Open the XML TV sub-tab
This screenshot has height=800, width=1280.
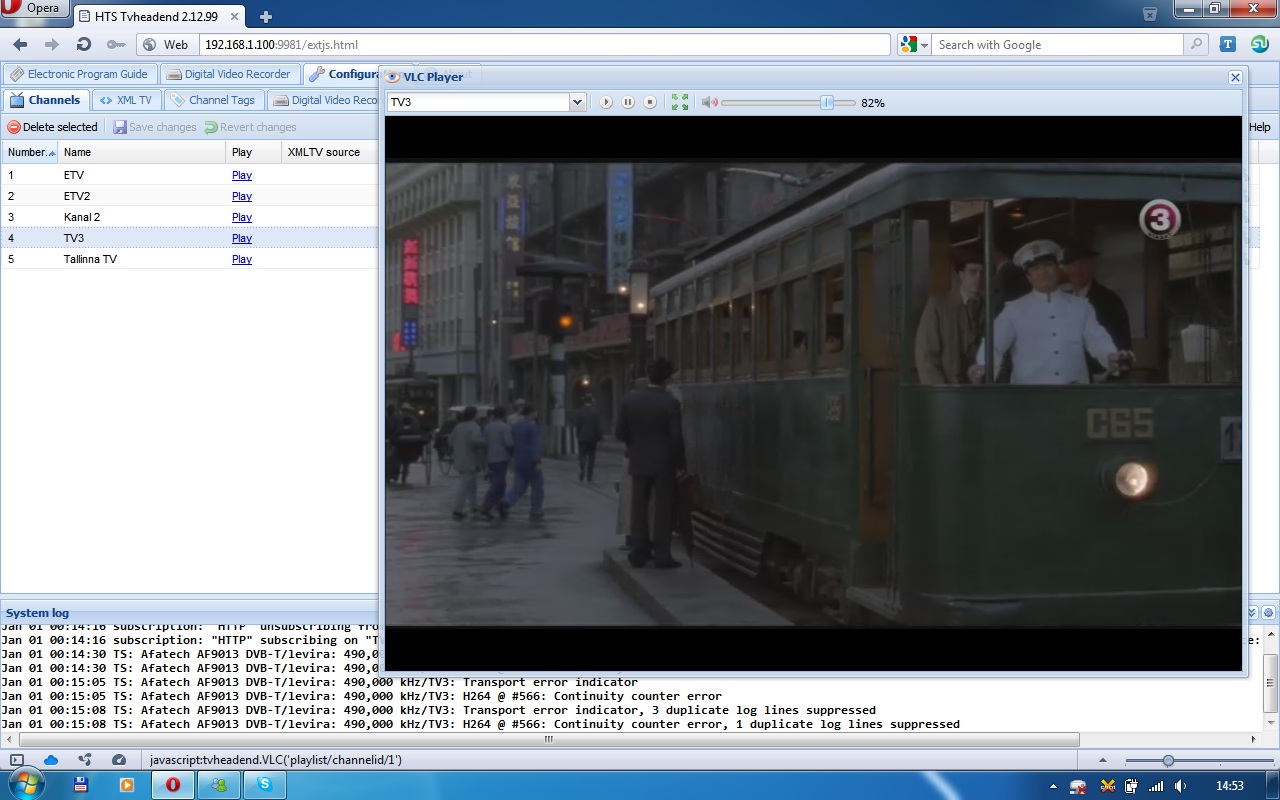(x=126, y=100)
